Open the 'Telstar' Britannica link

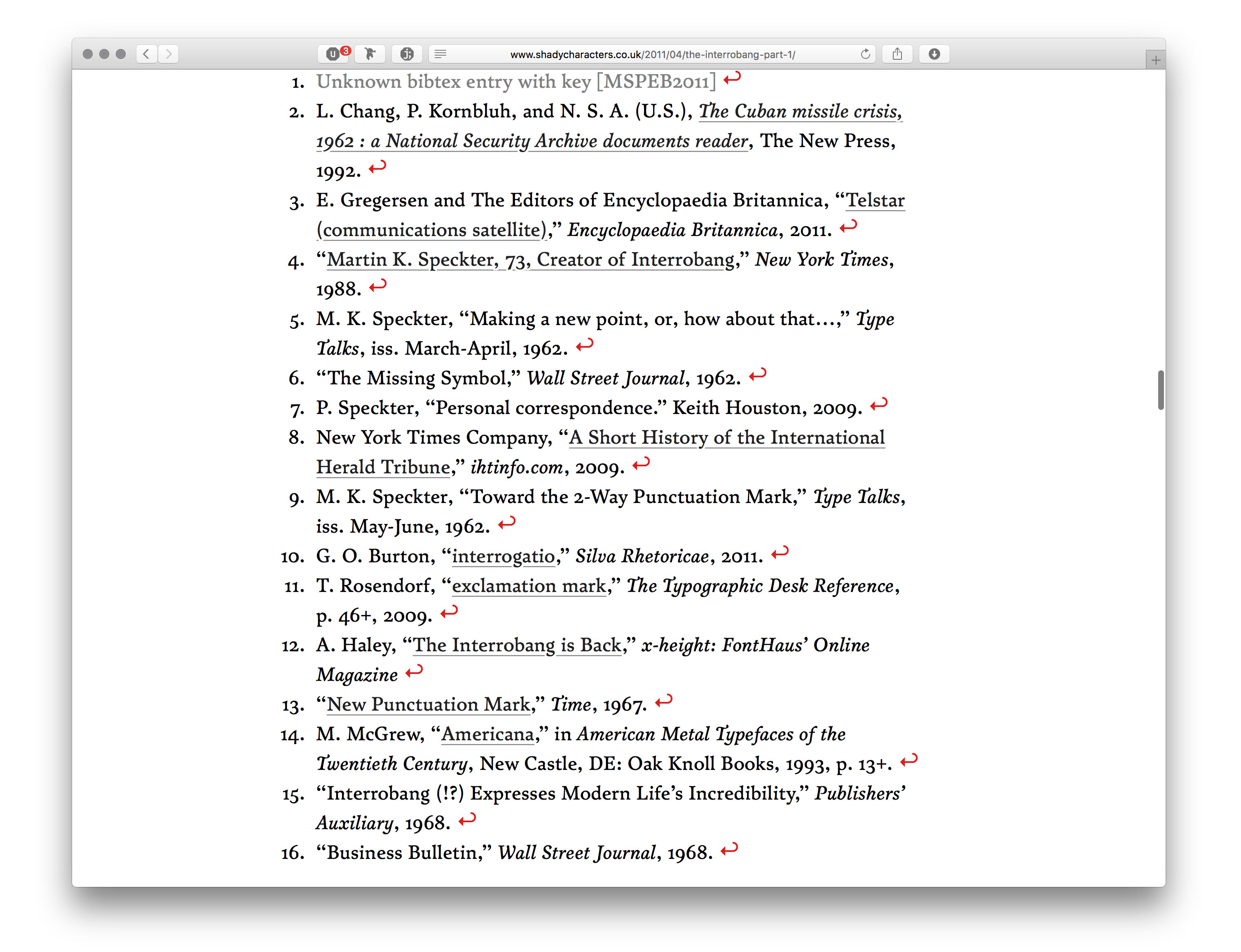tap(875, 201)
